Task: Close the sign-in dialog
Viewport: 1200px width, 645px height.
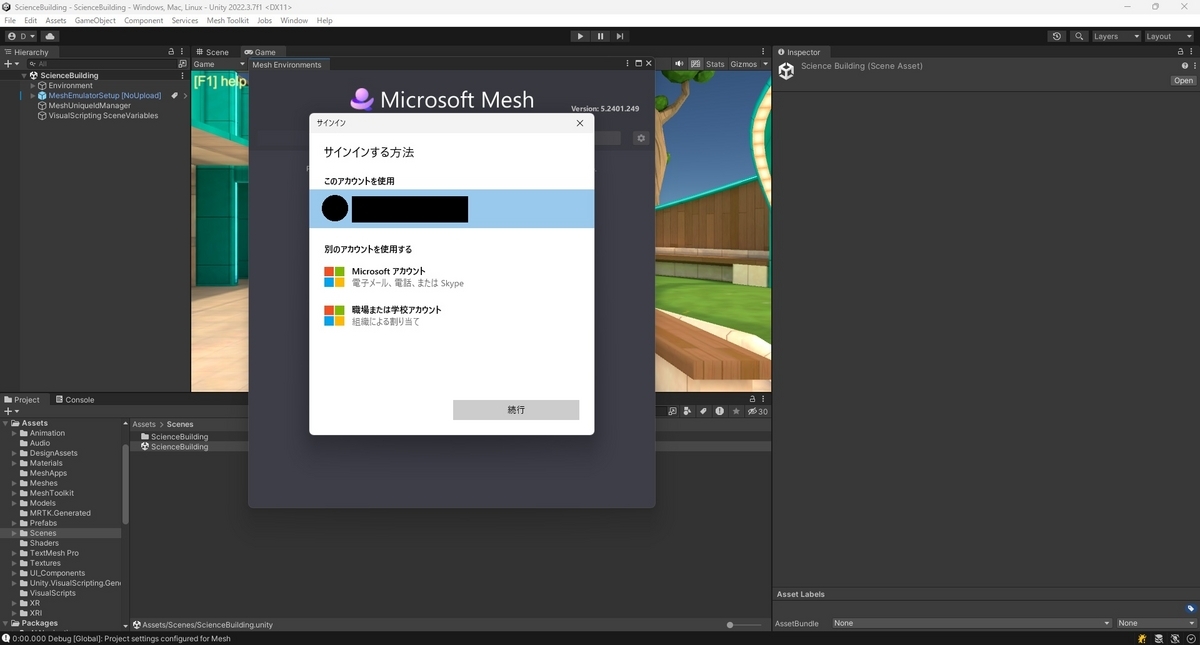Action: coord(580,122)
